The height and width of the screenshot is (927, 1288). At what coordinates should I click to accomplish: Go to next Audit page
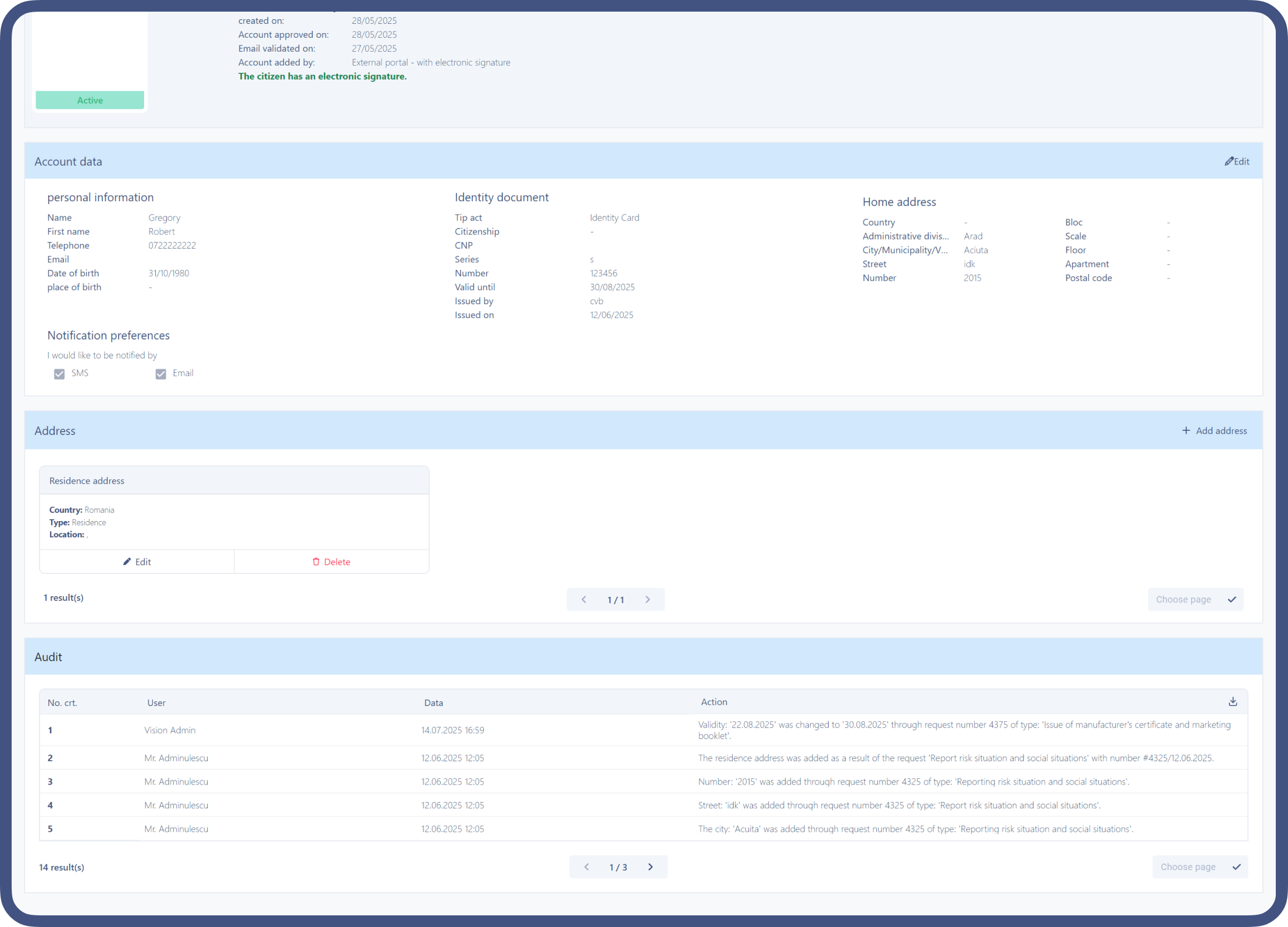tap(651, 867)
